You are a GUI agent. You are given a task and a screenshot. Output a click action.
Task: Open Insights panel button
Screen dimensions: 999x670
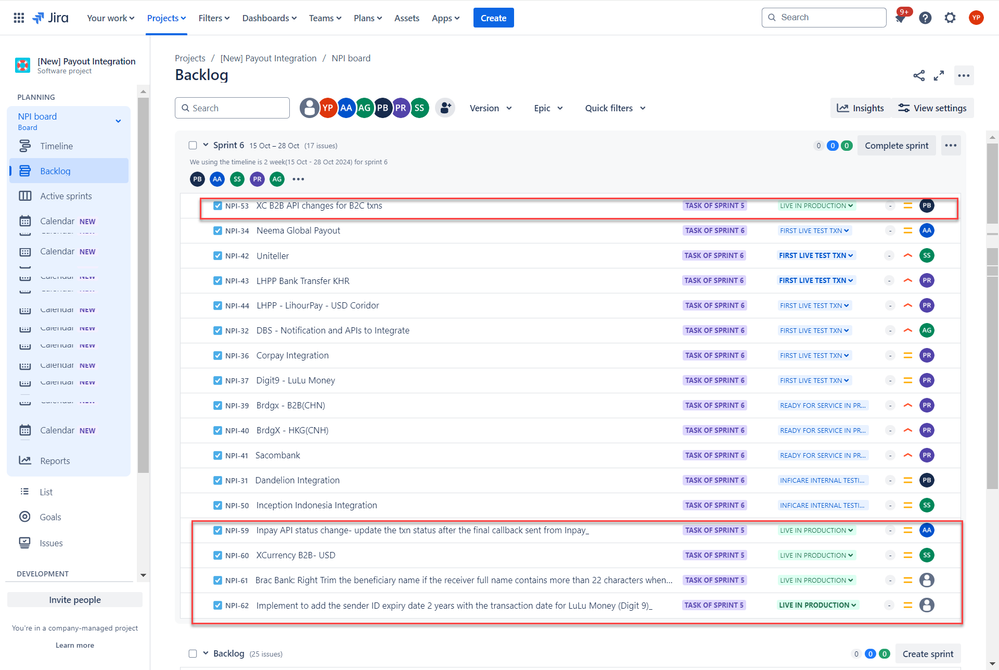[x=860, y=108]
